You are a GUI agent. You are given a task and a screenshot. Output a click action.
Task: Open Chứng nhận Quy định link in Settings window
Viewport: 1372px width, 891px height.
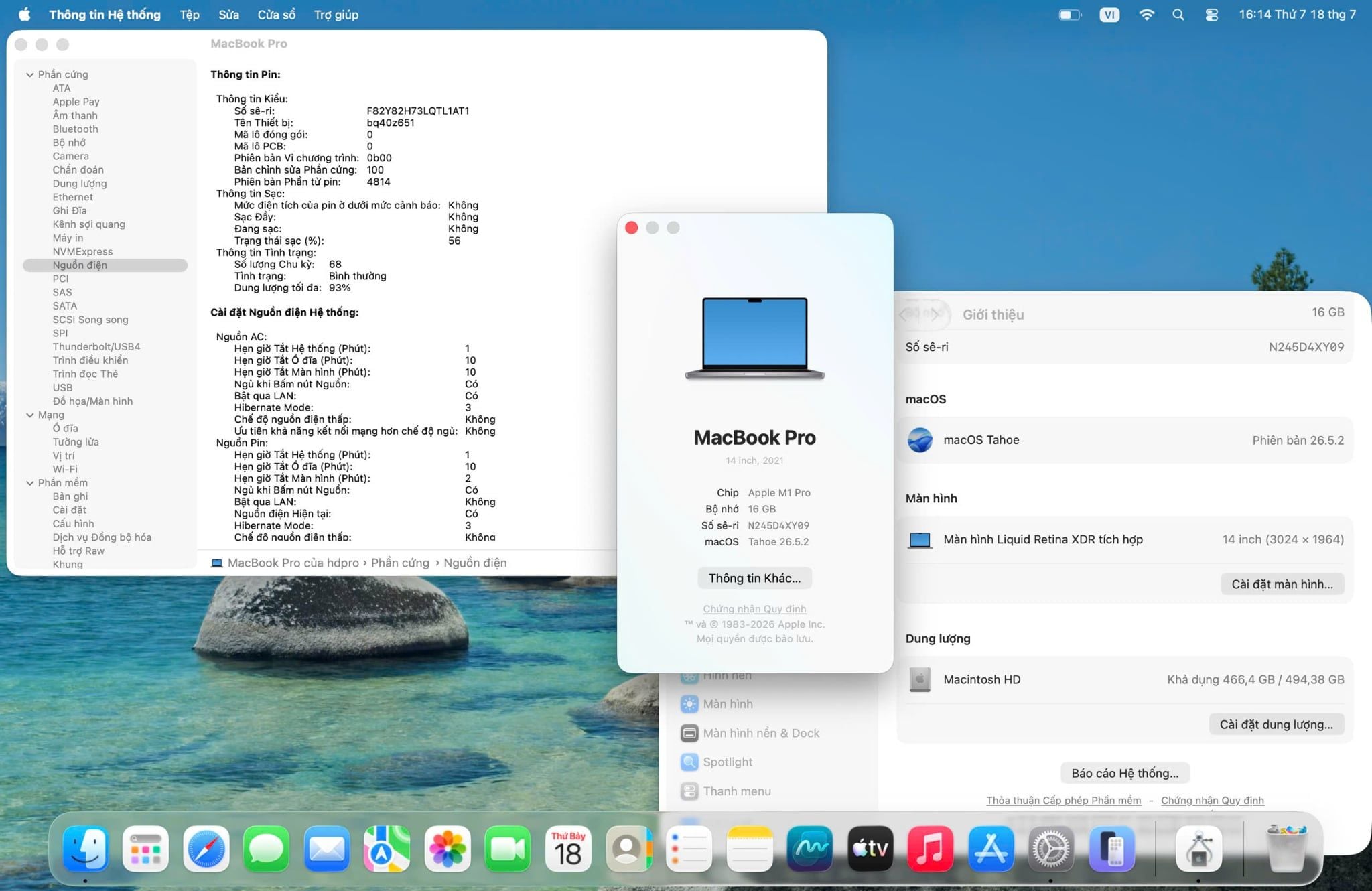point(1213,800)
